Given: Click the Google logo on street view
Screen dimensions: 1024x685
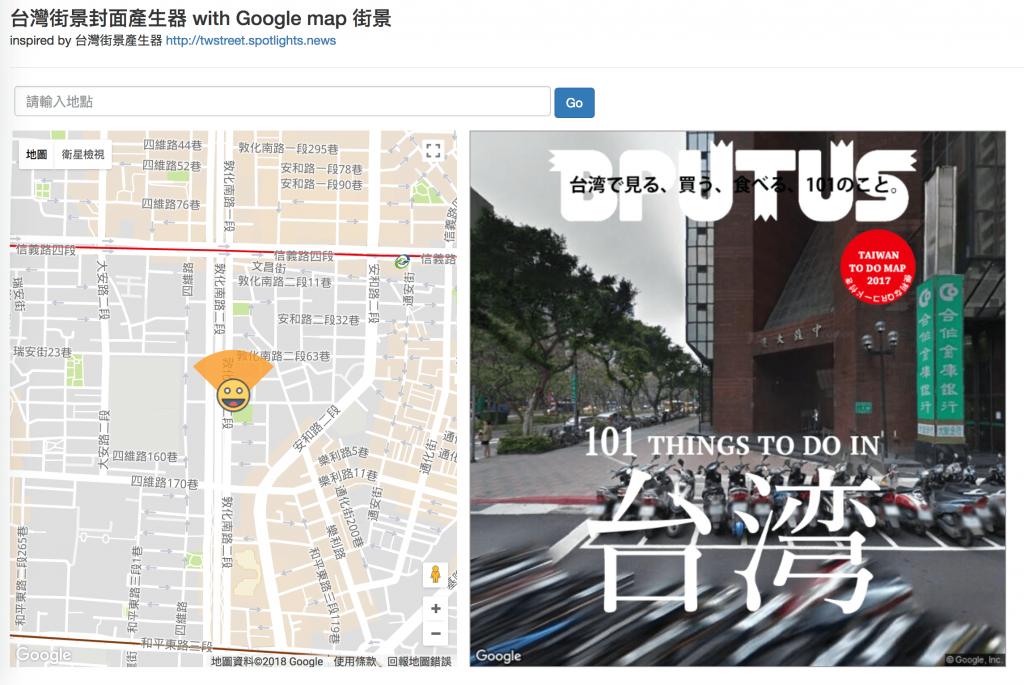Looking at the screenshot, I should tap(498, 656).
